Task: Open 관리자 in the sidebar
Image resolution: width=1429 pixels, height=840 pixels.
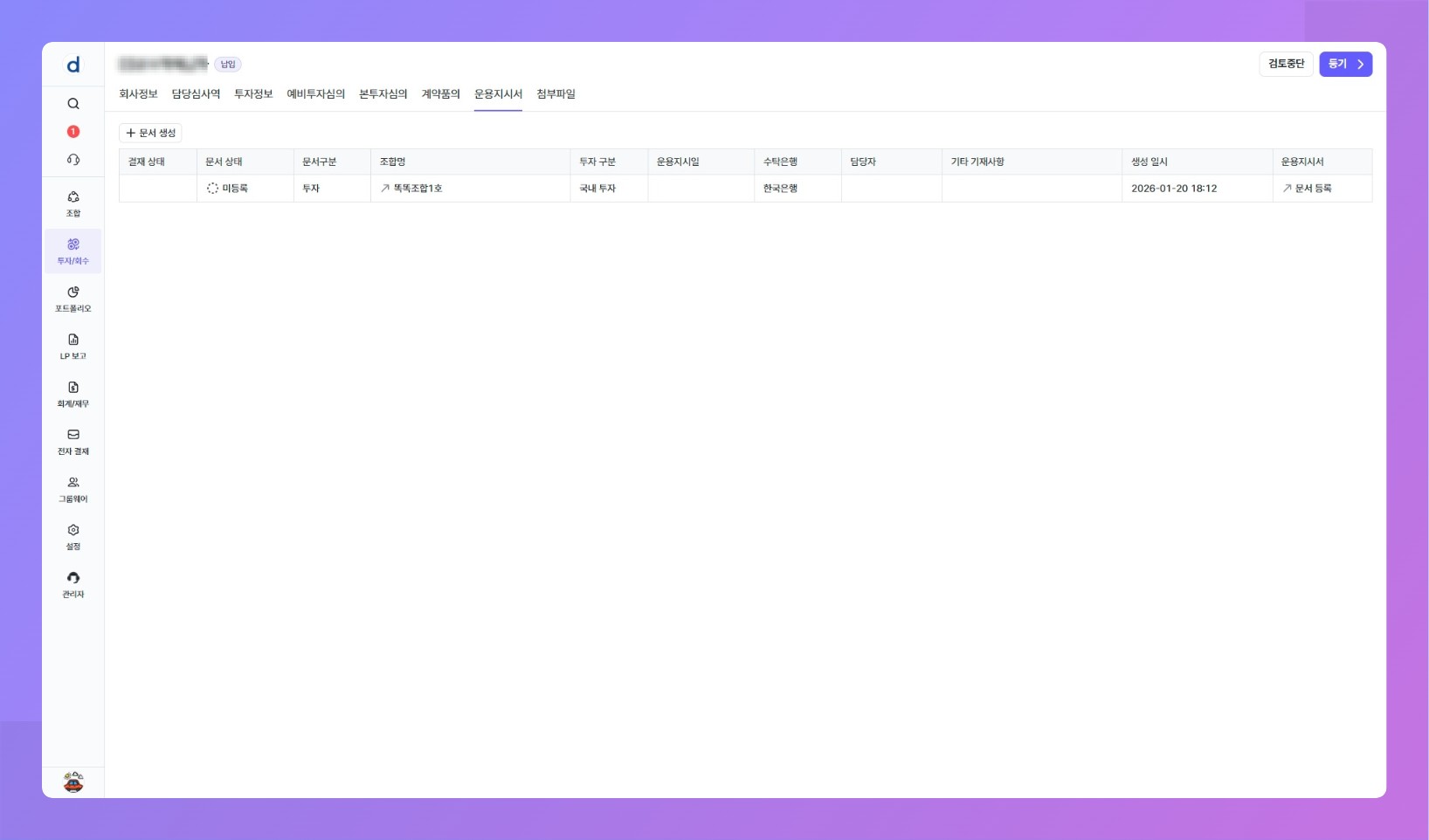Action: click(73, 584)
